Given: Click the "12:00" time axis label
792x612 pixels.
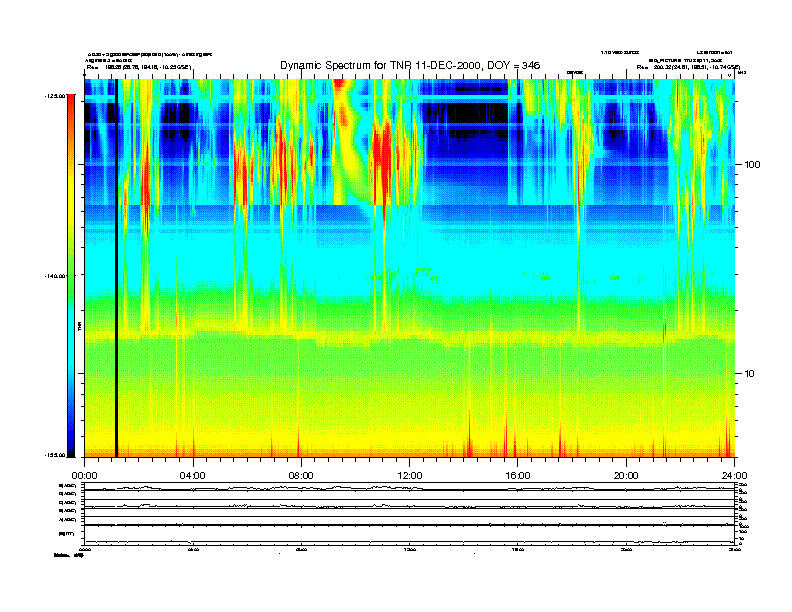Looking at the screenshot, I should coord(410,476).
